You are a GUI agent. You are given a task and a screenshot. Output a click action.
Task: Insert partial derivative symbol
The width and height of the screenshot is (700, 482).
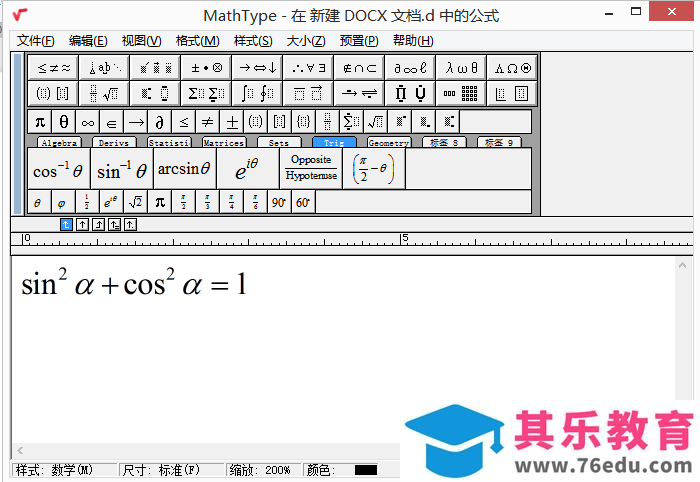[159, 121]
